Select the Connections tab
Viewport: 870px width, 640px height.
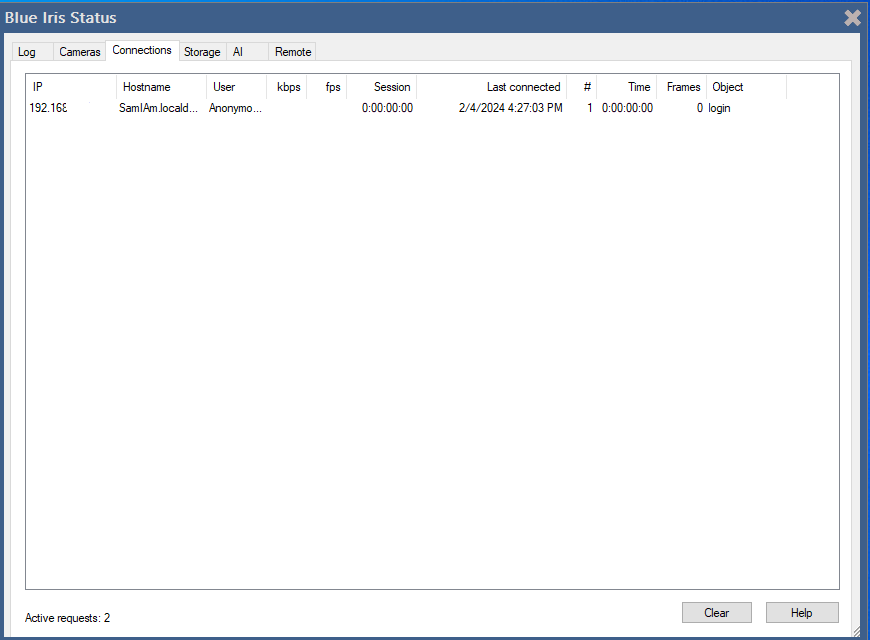(x=142, y=50)
